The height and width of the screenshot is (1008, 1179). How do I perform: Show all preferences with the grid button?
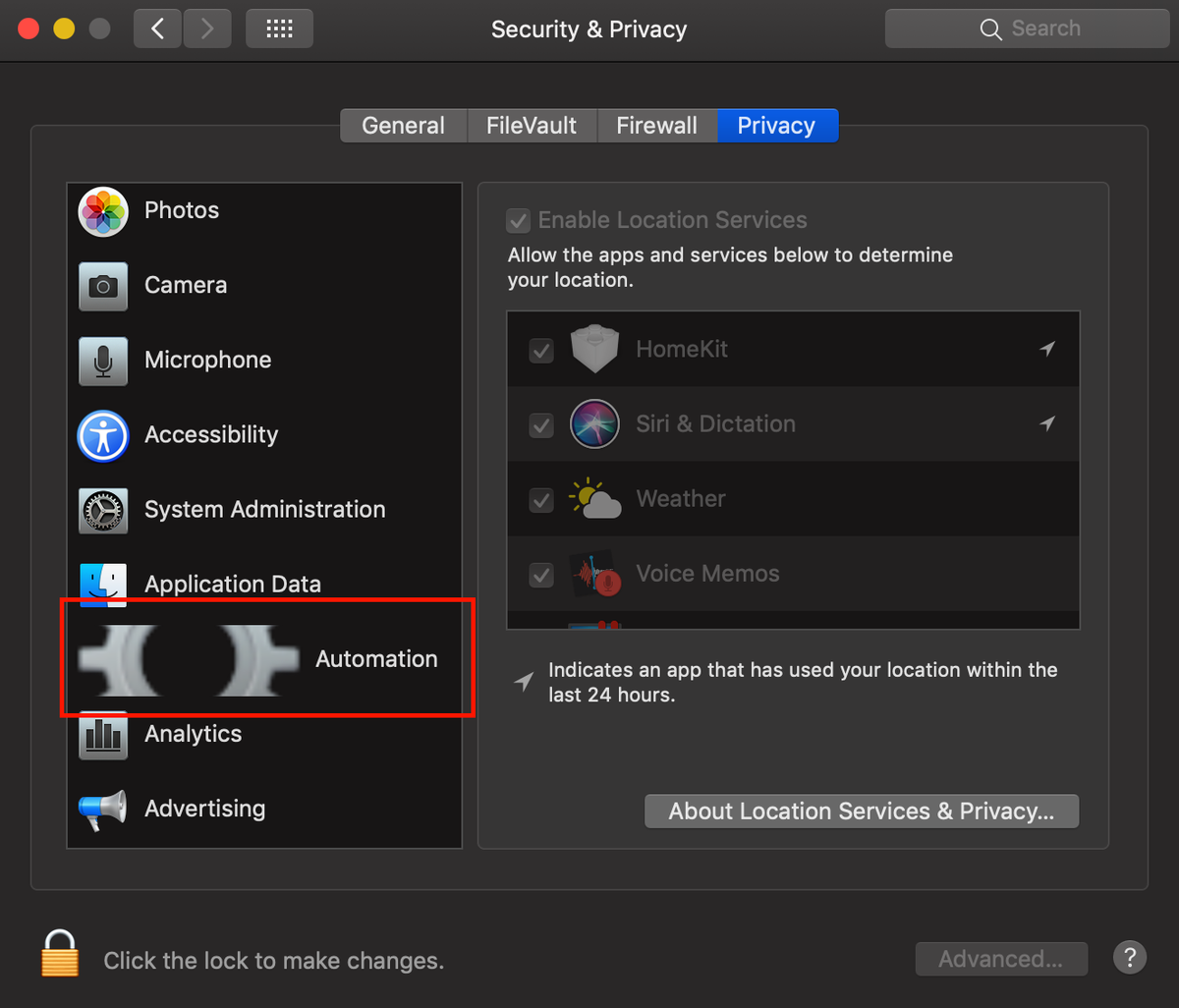279,28
